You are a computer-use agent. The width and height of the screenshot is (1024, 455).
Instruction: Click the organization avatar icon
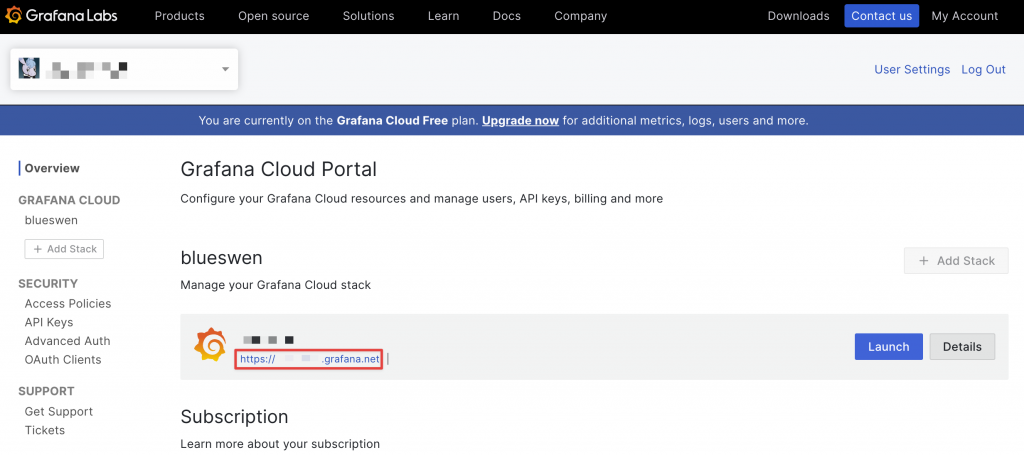tap(29, 69)
